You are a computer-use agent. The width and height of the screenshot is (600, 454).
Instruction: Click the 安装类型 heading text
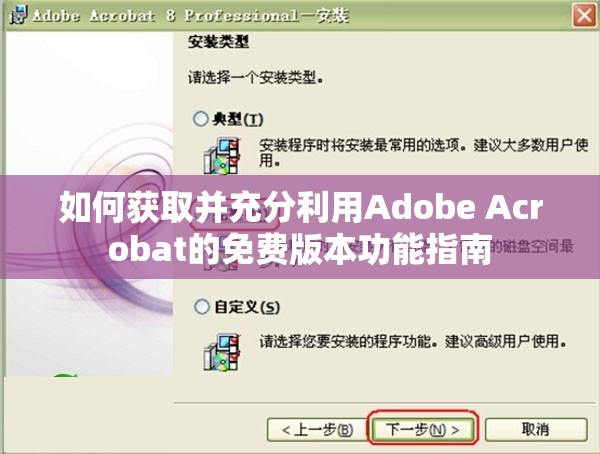pos(218,42)
